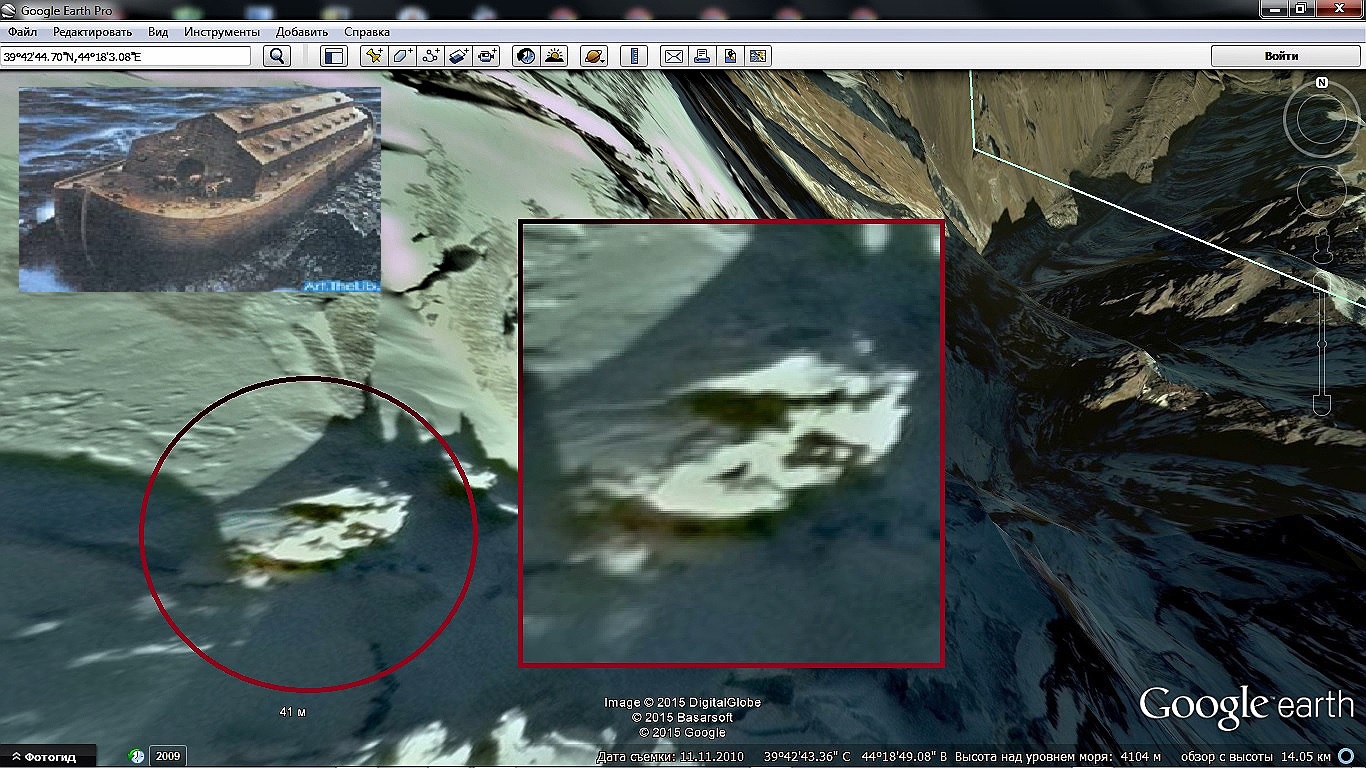Click the coordinates search input field
The height and width of the screenshot is (768, 1366).
pos(126,56)
